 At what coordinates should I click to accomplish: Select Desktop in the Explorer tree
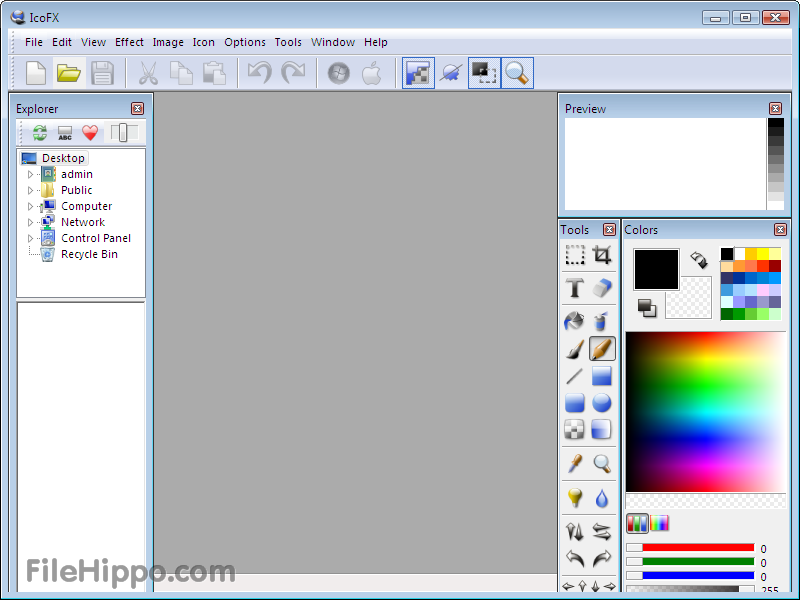pos(63,158)
